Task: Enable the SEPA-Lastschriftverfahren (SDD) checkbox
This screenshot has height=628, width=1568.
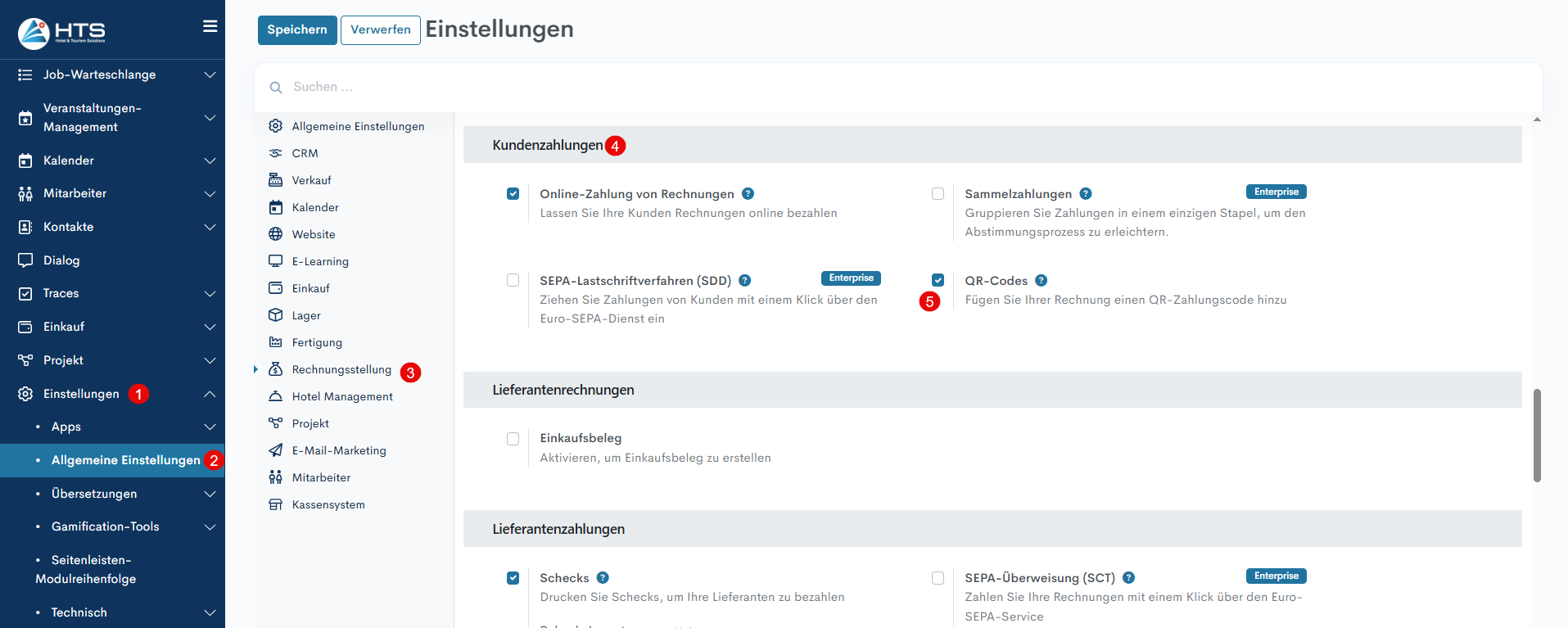Action: point(513,280)
